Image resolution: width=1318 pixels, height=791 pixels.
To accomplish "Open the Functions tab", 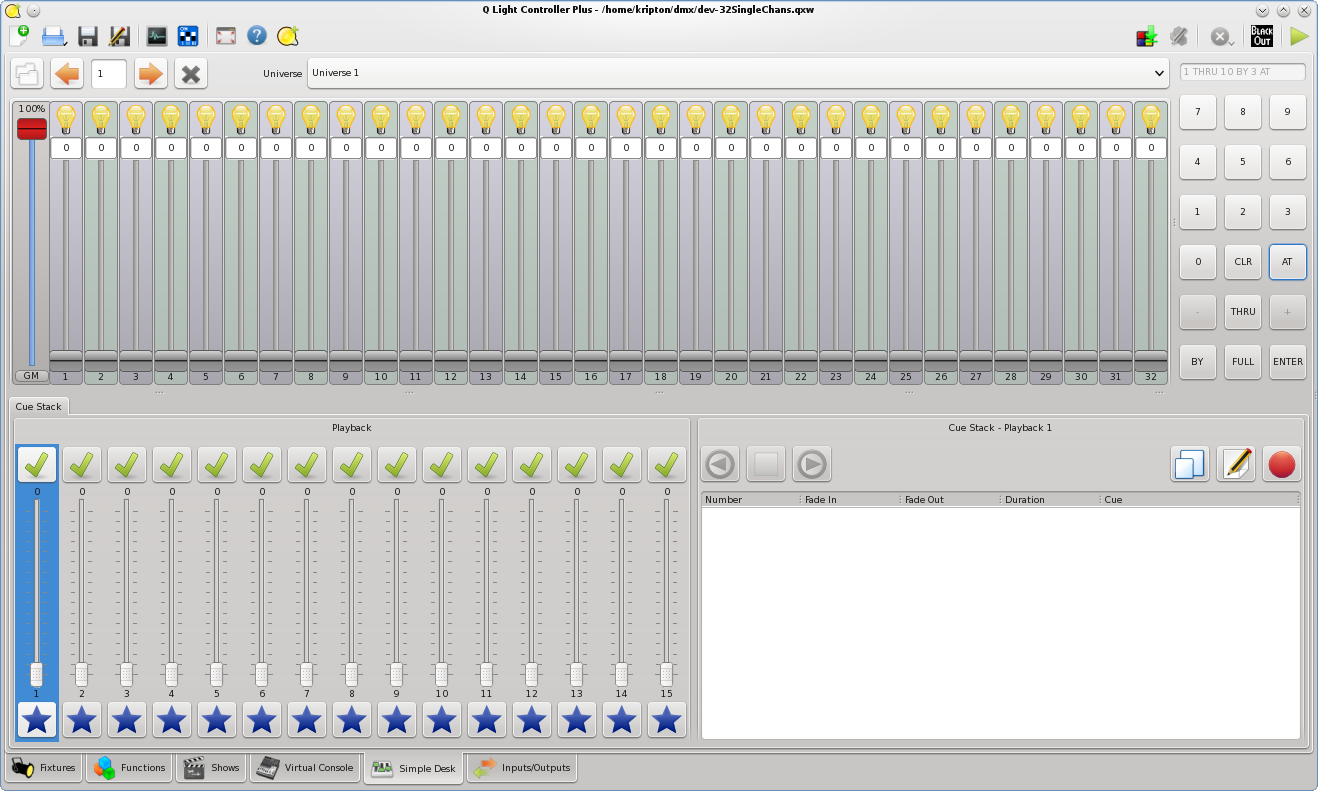I will (130, 768).
